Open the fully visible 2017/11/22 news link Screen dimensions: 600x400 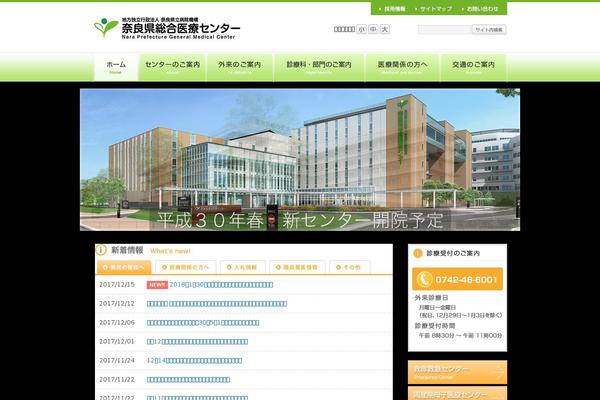pos(188,380)
